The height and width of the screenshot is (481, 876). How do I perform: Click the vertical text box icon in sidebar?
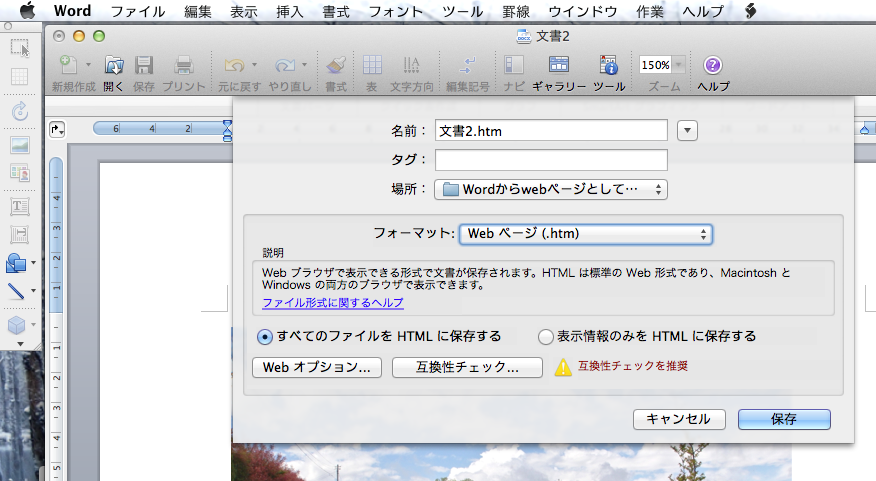pos(20,235)
